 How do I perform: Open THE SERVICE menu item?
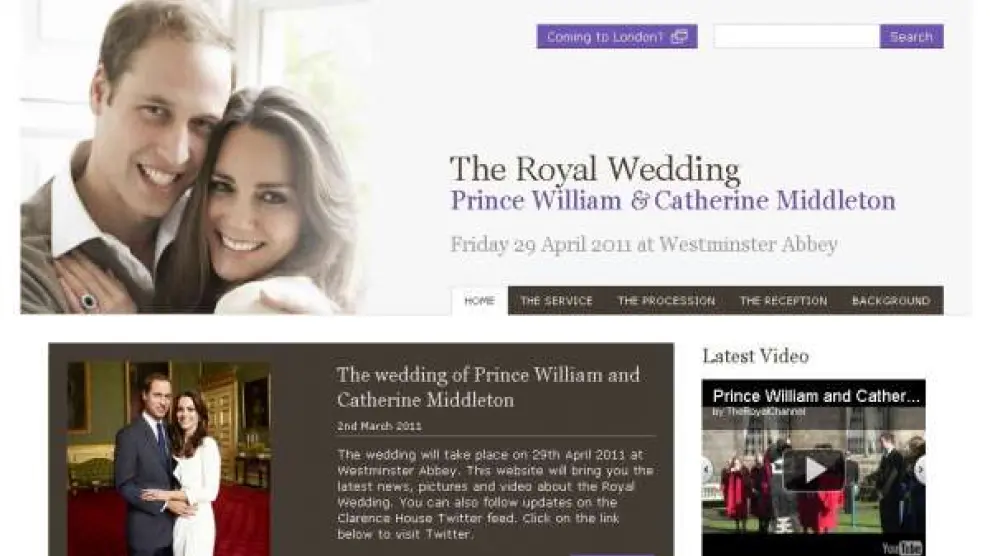(556, 300)
